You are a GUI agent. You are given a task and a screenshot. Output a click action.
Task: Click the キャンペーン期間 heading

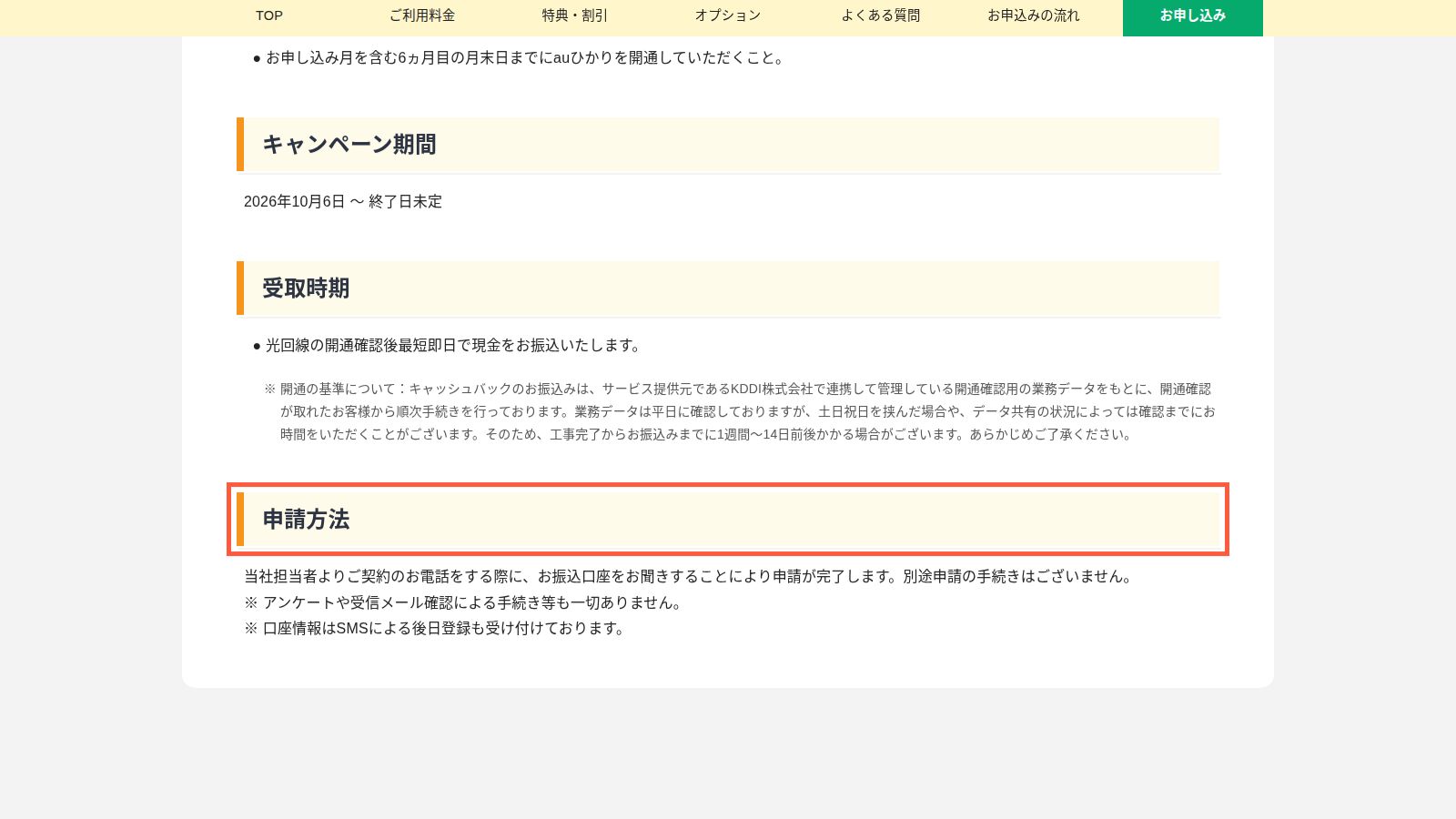pyautogui.click(x=728, y=144)
